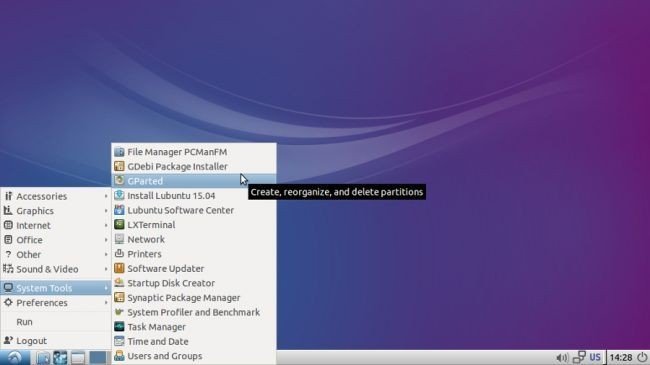The width and height of the screenshot is (650, 365).
Task: Open GParted partition editor
Action: (194, 181)
